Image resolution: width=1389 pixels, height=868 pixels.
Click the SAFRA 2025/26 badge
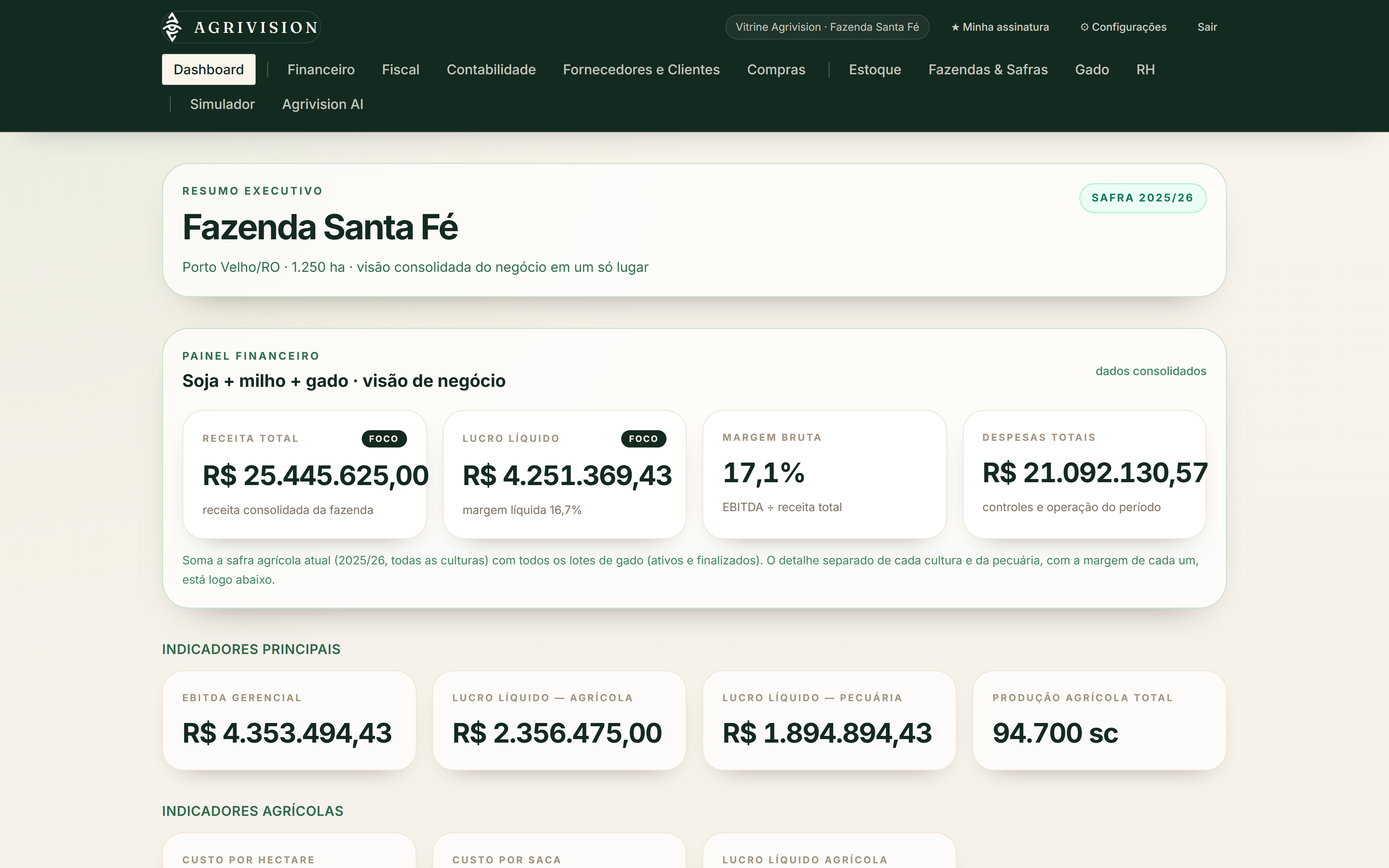1142,198
